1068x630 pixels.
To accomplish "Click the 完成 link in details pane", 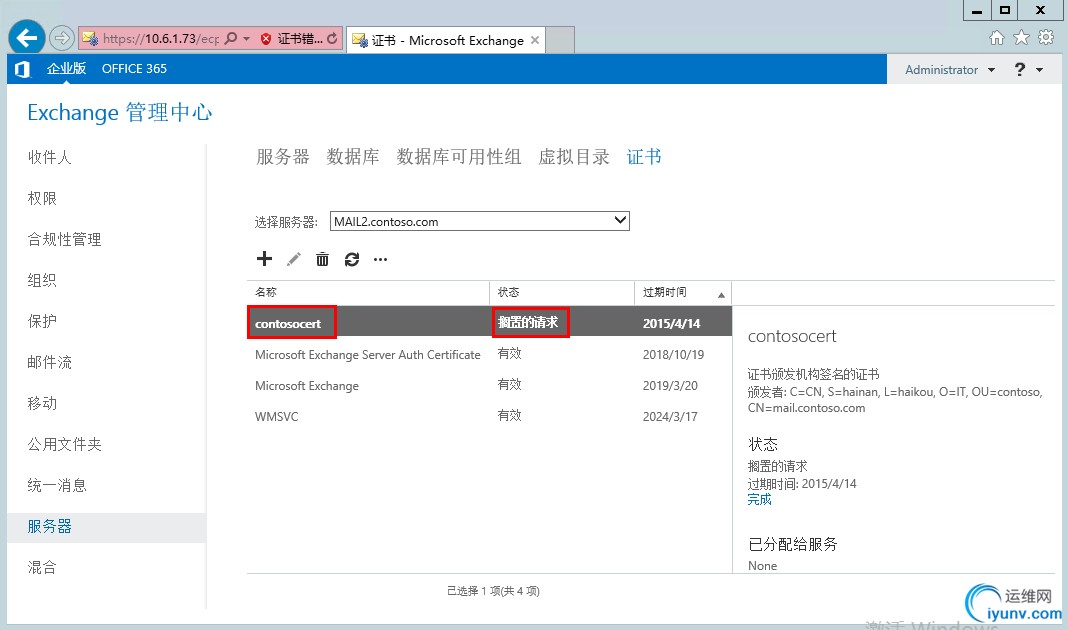I will (759, 499).
